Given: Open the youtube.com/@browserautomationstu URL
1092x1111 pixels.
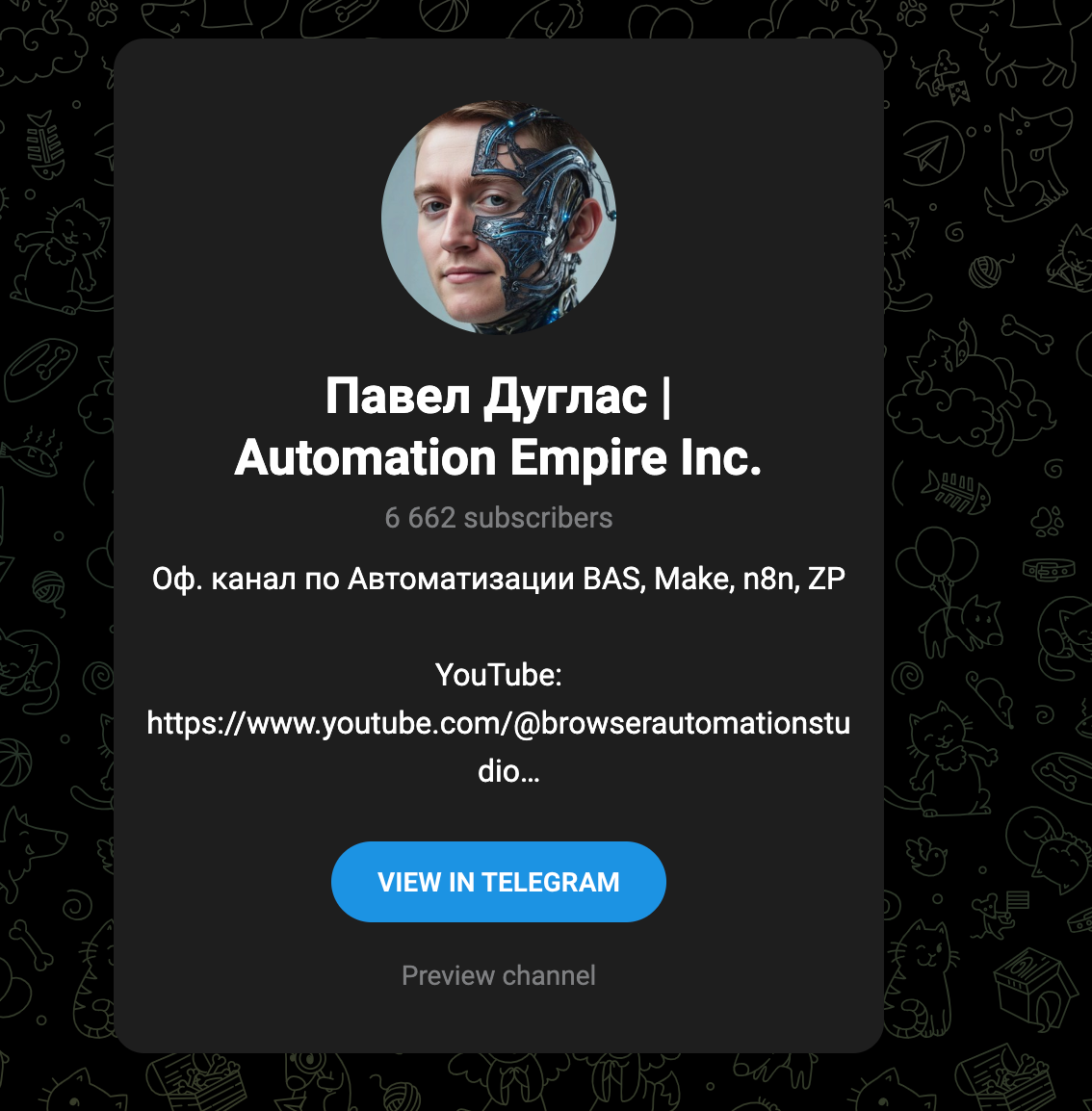Looking at the screenshot, I should pyautogui.click(x=498, y=723).
